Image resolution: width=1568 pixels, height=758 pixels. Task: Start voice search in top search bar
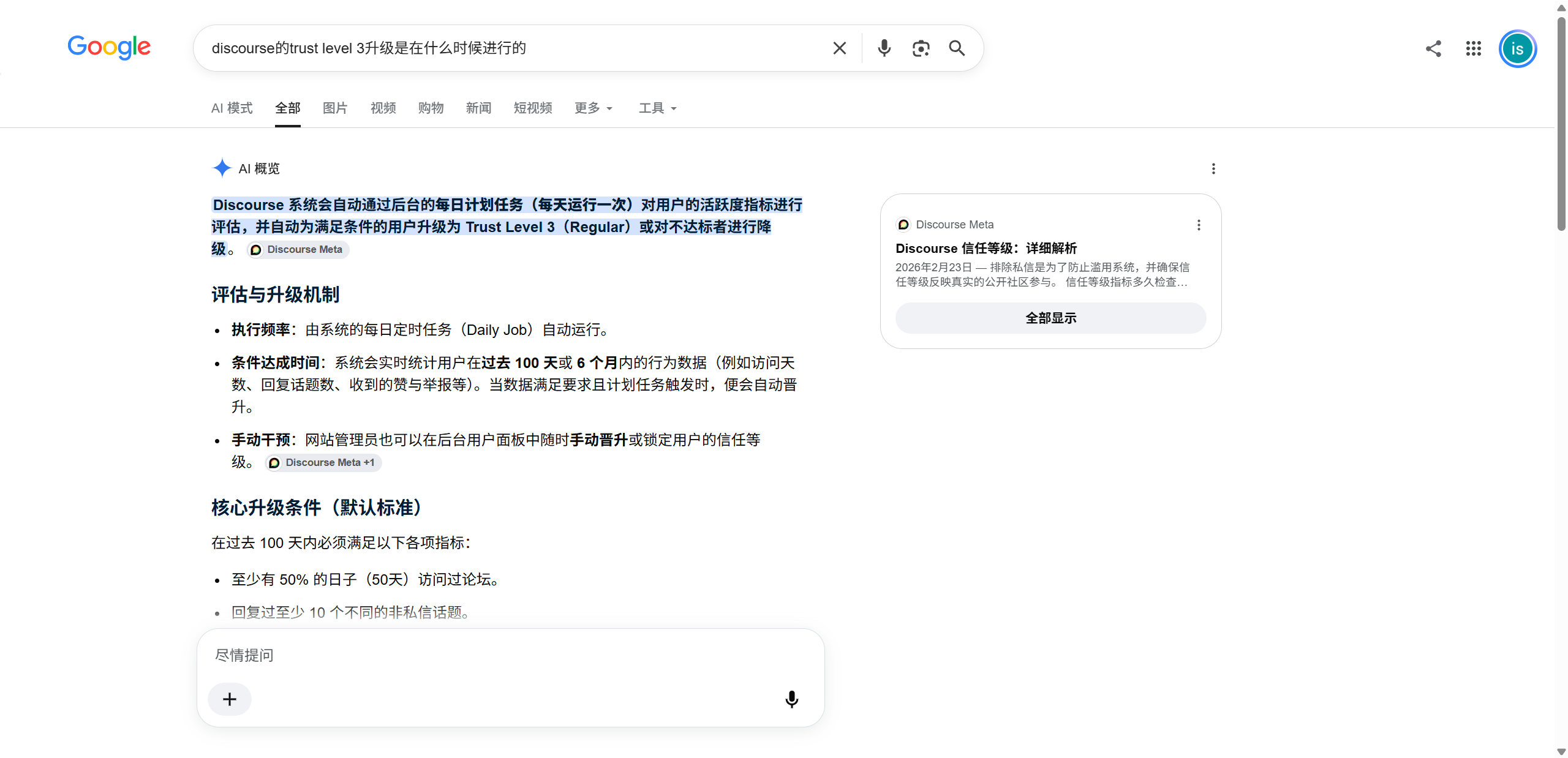[x=884, y=48]
